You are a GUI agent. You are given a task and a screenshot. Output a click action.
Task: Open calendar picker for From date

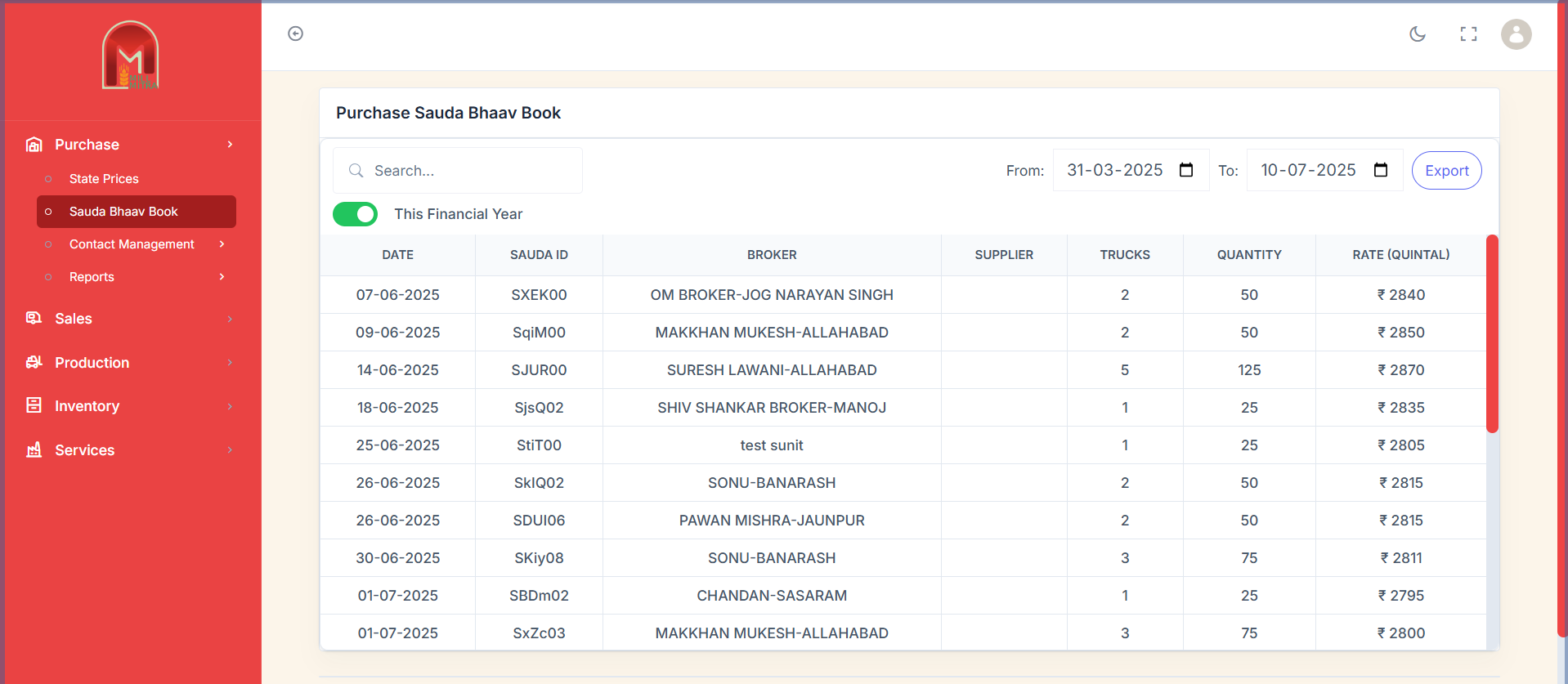pos(1186,170)
